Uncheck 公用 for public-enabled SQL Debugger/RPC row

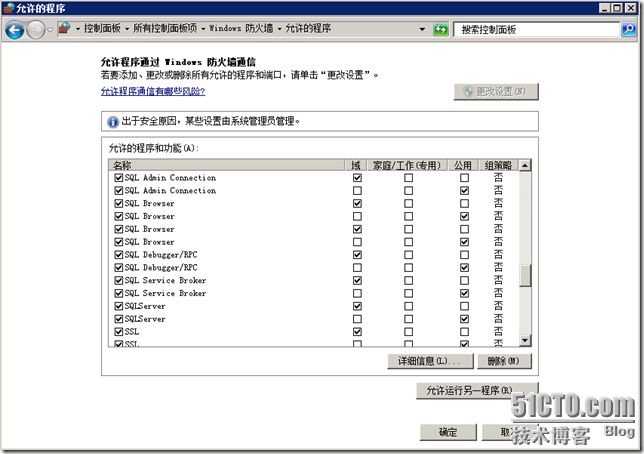coord(464,267)
